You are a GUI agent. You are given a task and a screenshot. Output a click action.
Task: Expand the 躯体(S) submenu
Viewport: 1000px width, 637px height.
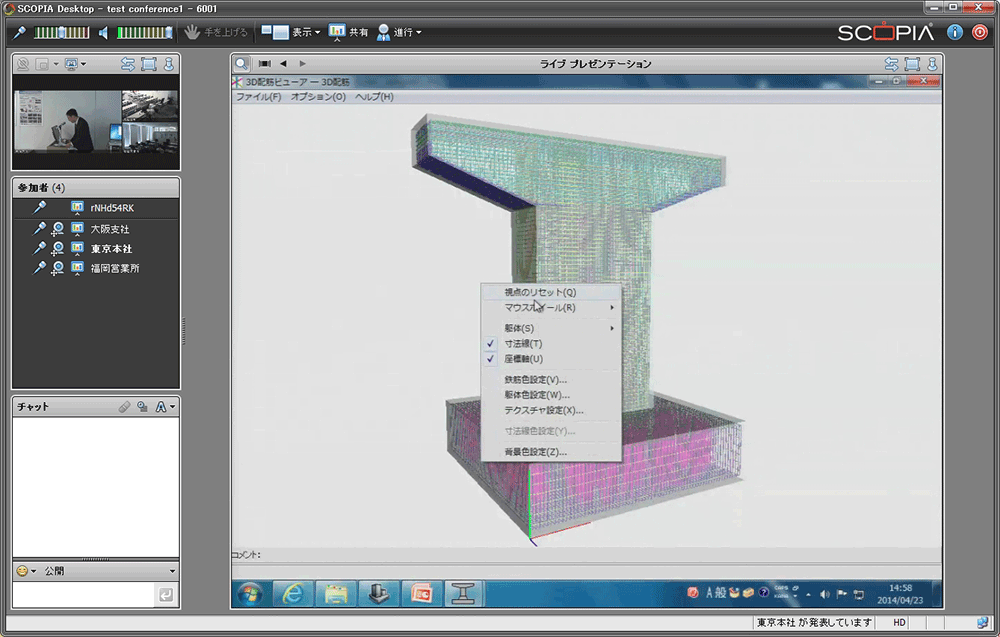point(551,328)
